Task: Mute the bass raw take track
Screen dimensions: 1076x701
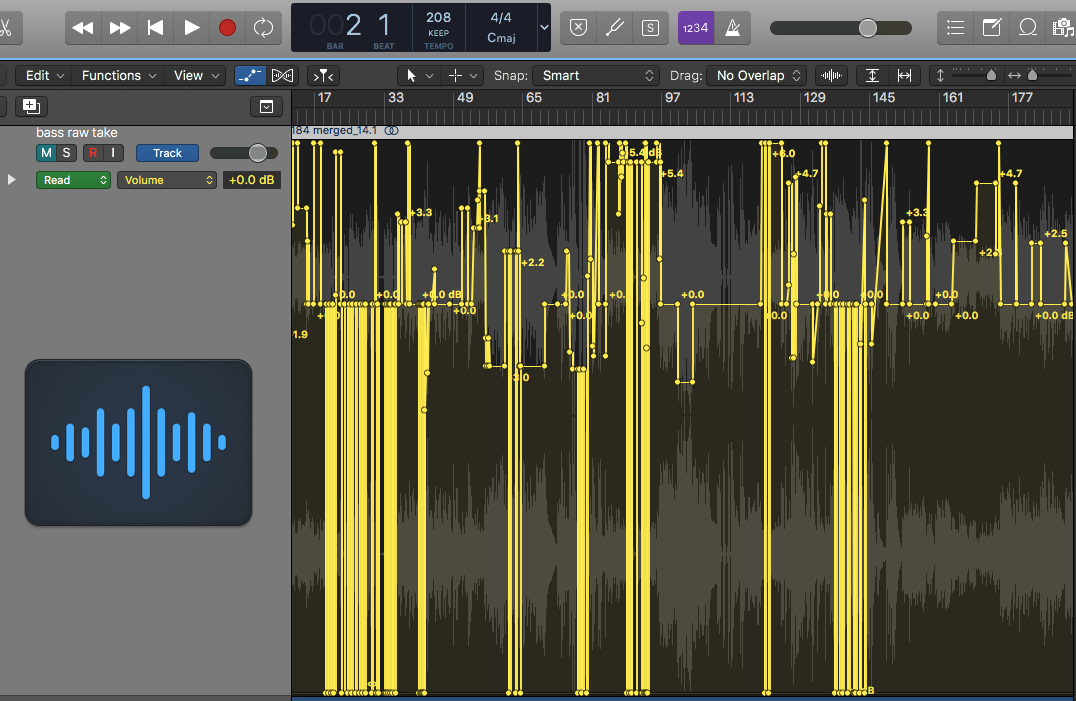Action: 46,153
